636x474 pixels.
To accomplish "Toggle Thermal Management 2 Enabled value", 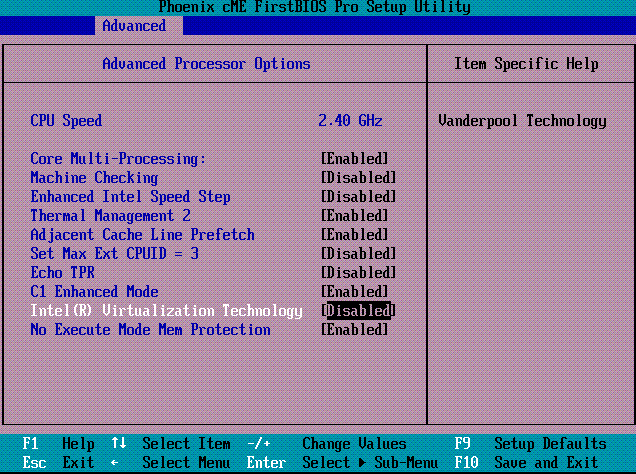I will 355,216.
